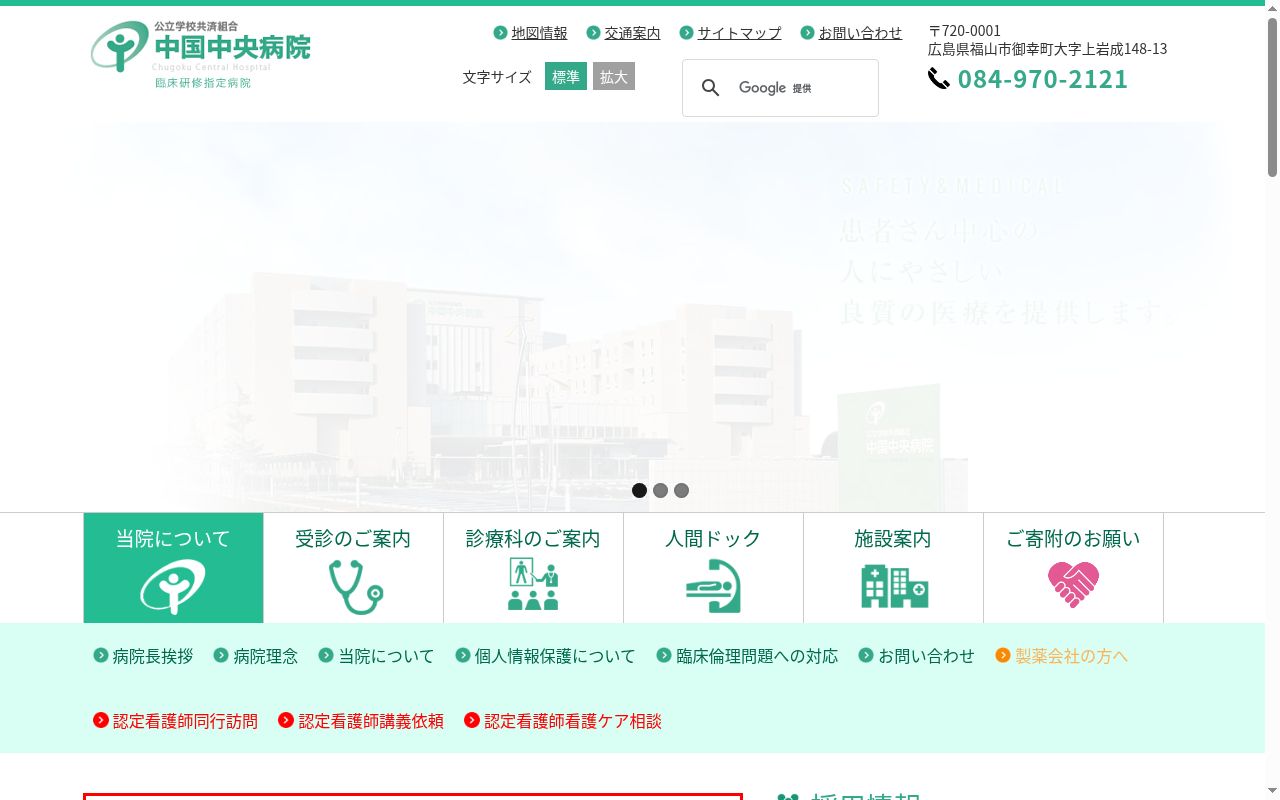Click the pink heart handshake icon

1073,584
